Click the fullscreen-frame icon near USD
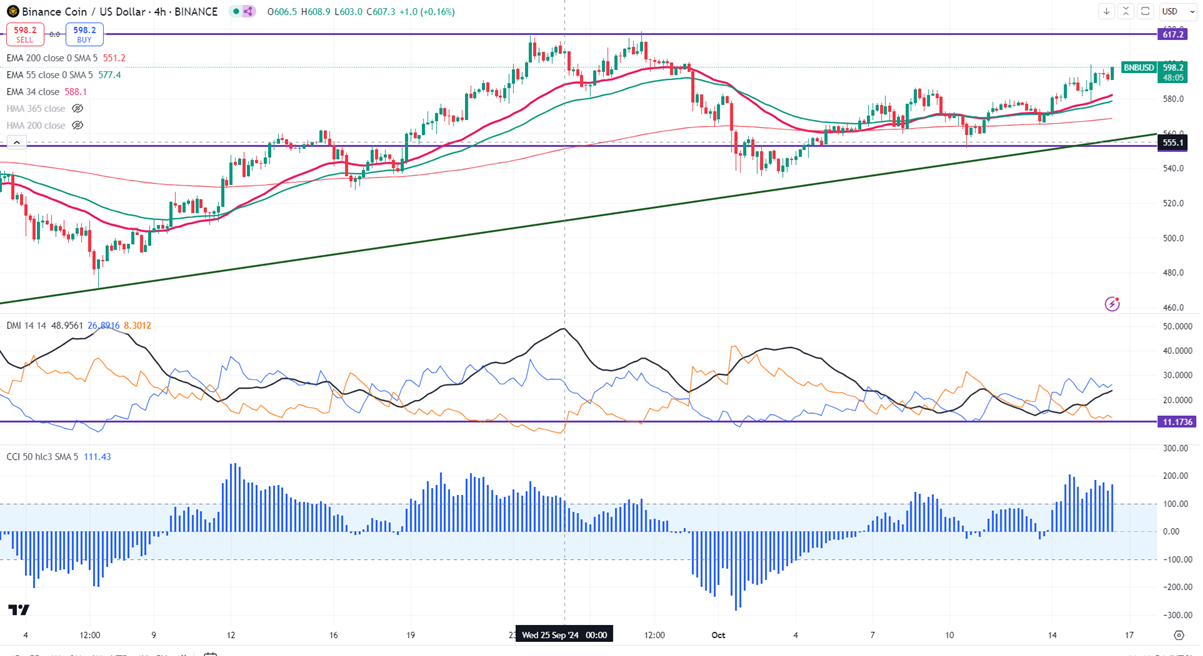Screen dimensions: 1203x656 [x=1145, y=12]
